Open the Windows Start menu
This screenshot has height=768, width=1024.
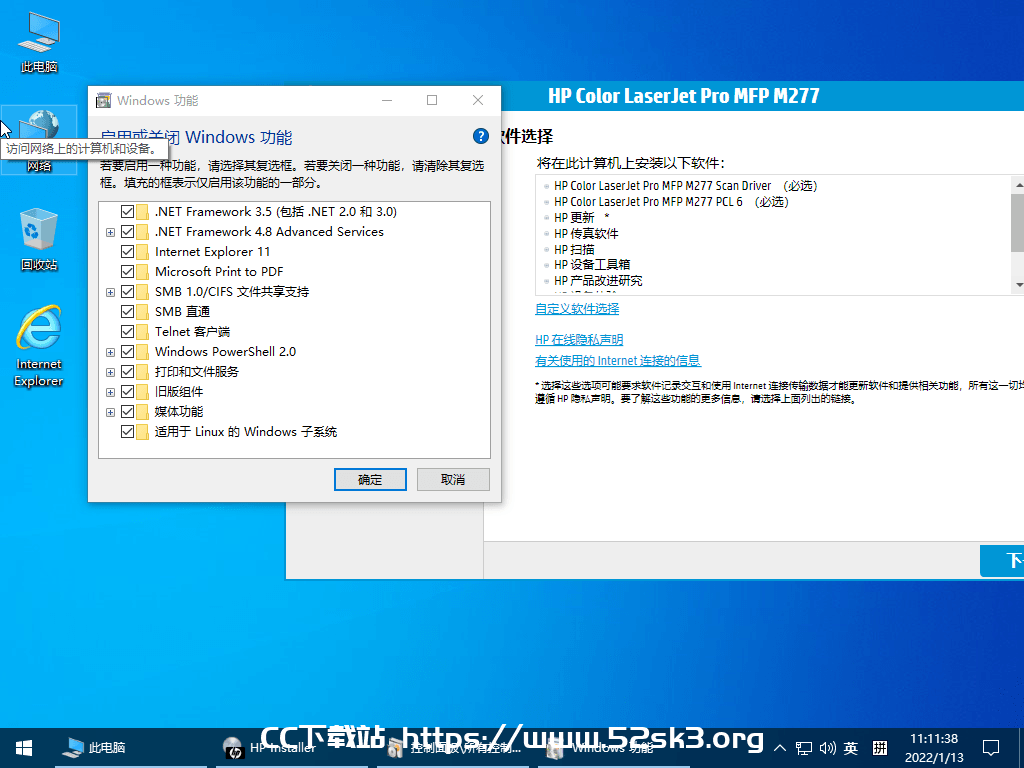[24, 748]
